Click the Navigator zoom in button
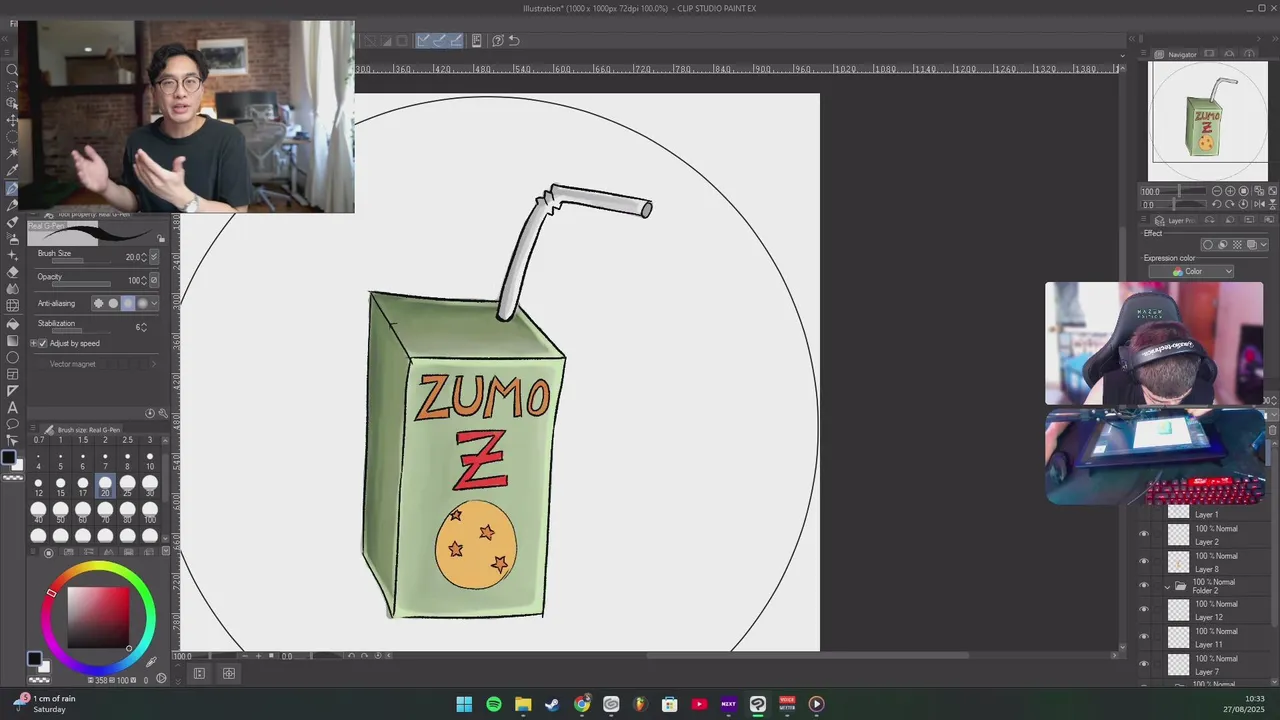This screenshot has width=1280, height=720. click(1230, 191)
